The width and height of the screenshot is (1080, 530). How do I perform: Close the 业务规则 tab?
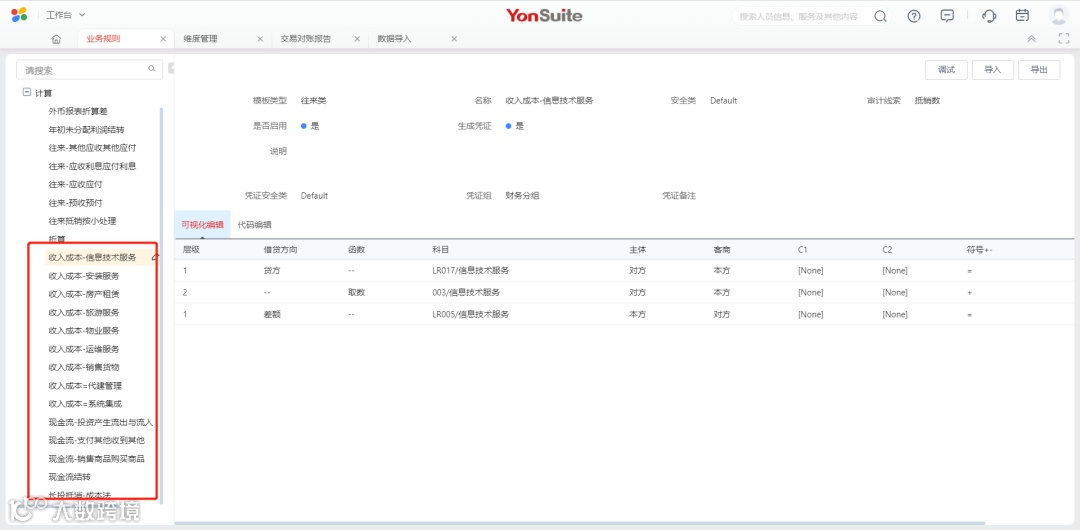coord(163,39)
